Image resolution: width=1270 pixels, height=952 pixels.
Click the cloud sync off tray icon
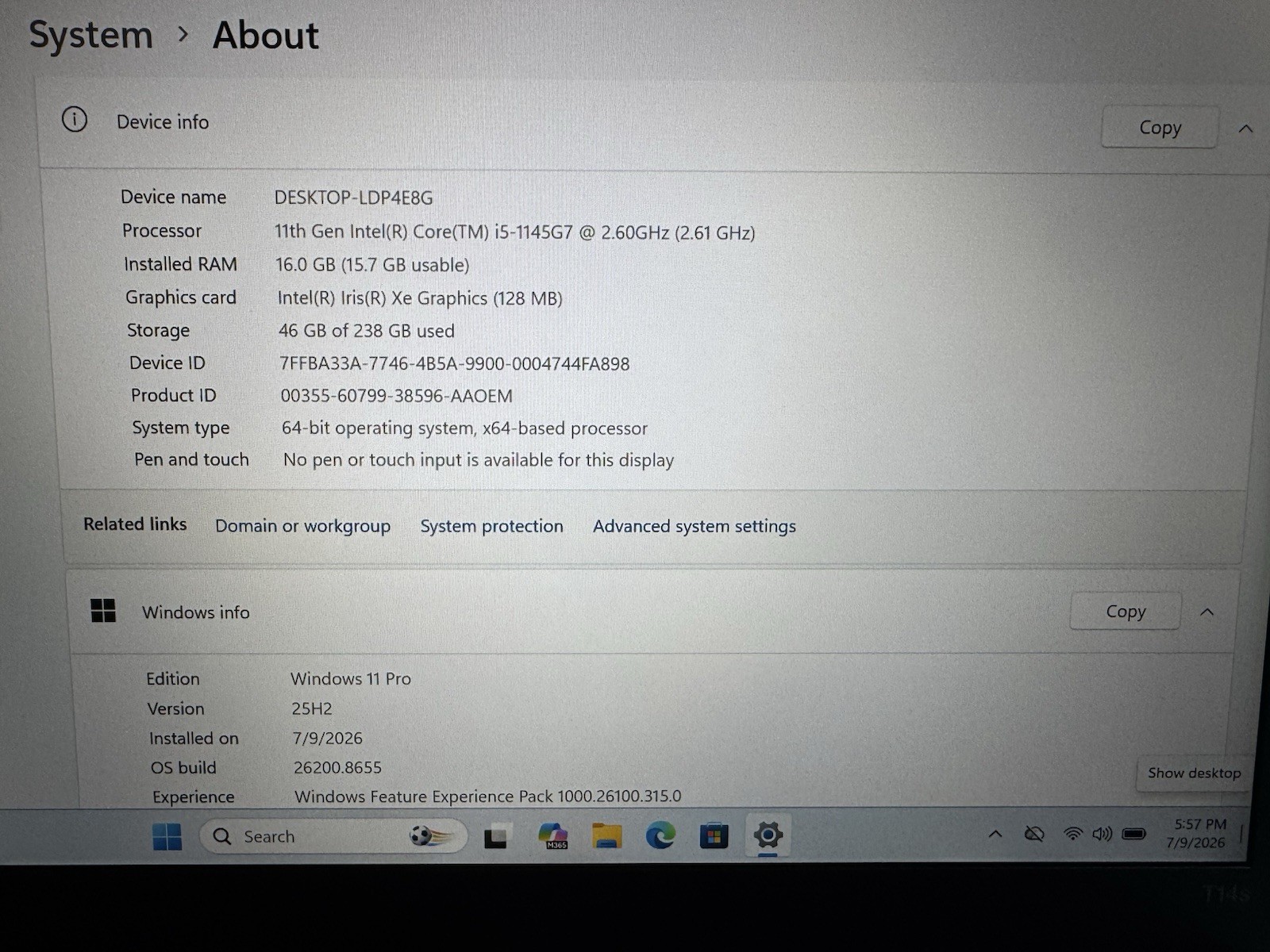coord(1034,834)
